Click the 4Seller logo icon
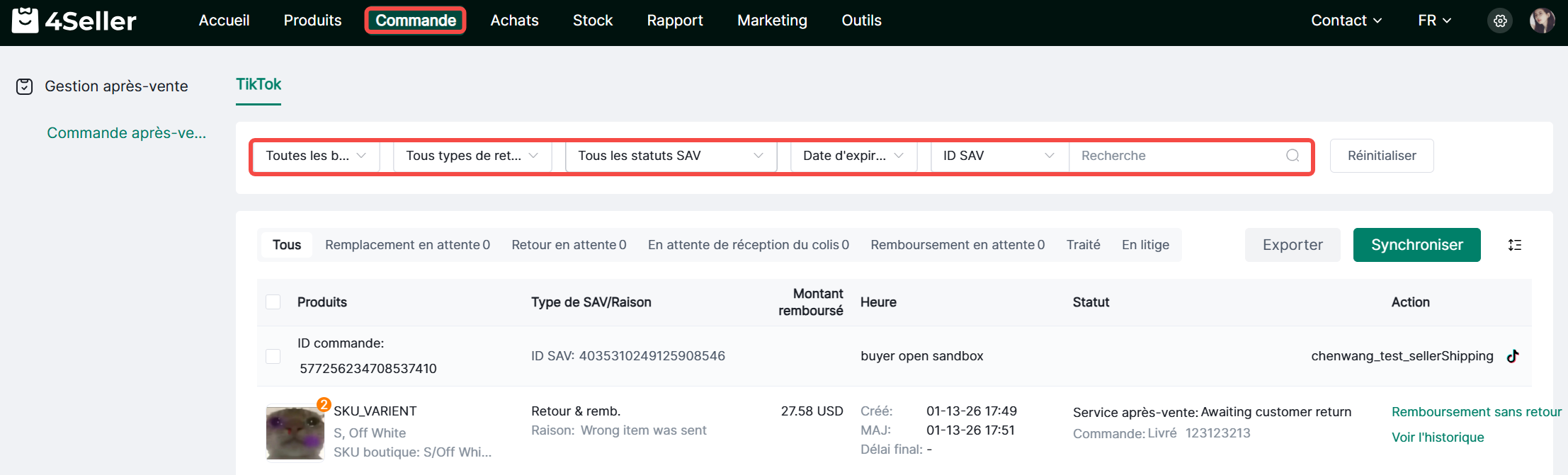The image size is (1568, 475). [x=25, y=21]
